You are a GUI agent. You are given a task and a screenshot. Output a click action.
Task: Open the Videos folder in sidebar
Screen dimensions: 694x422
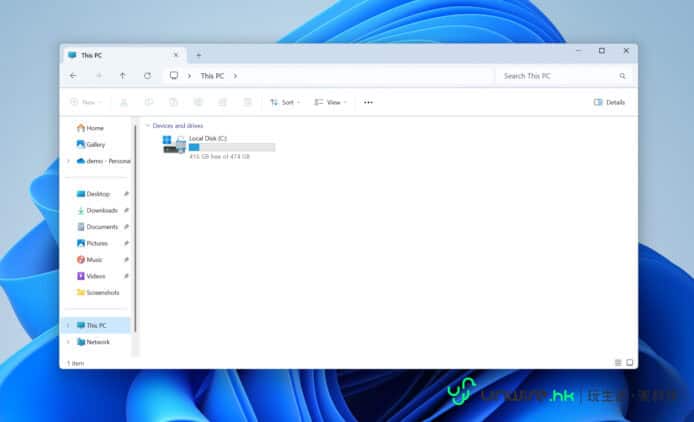pyautogui.click(x=95, y=276)
